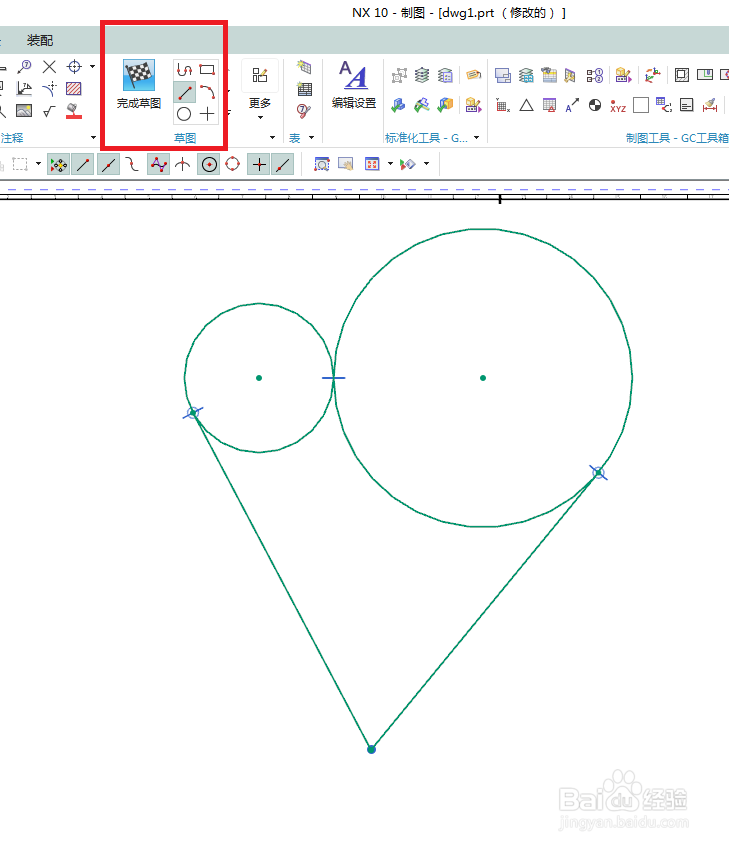Viewport: 729px width, 848px height.
Task: Click the tabular note table icon
Action: click(304, 67)
